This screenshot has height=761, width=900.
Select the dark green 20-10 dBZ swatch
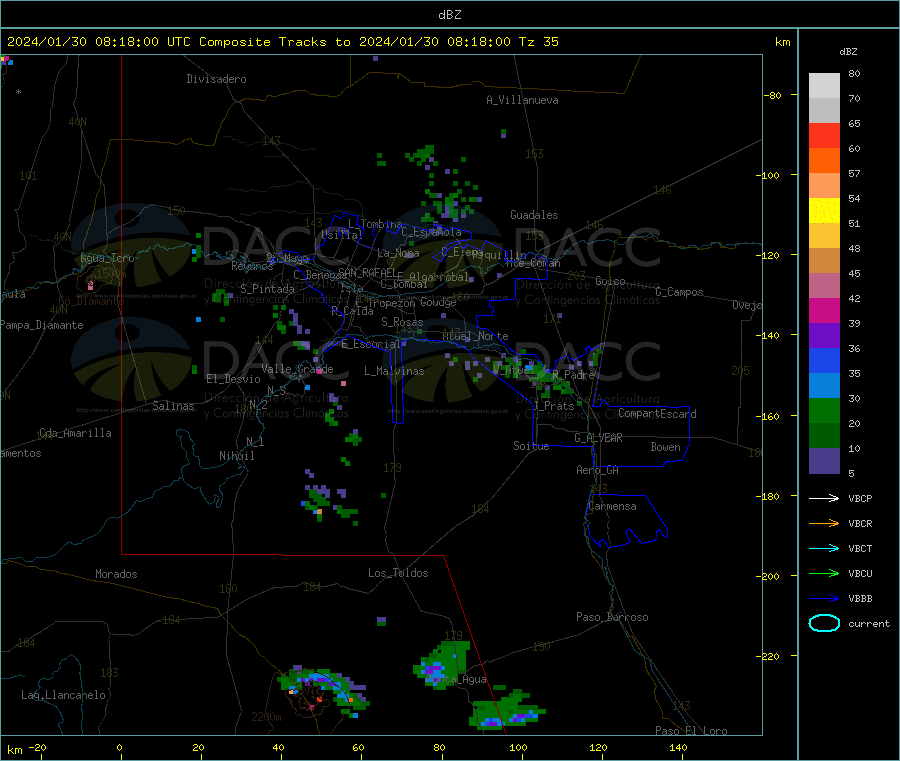[824, 436]
